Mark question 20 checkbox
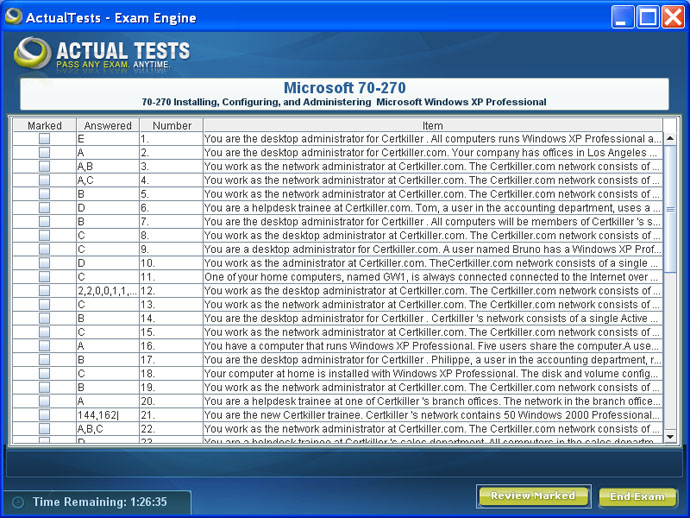The image size is (690, 518). [44, 401]
